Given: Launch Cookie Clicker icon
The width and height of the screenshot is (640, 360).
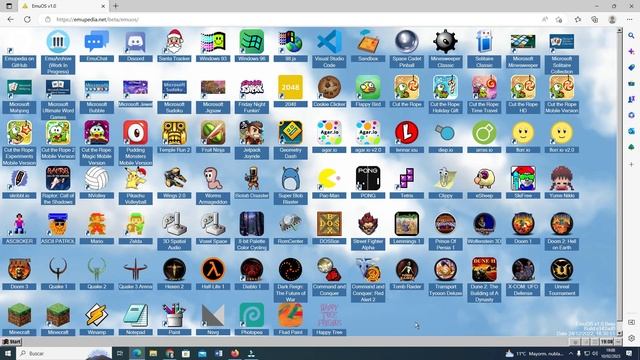Looking at the screenshot, I should point(329,87).
